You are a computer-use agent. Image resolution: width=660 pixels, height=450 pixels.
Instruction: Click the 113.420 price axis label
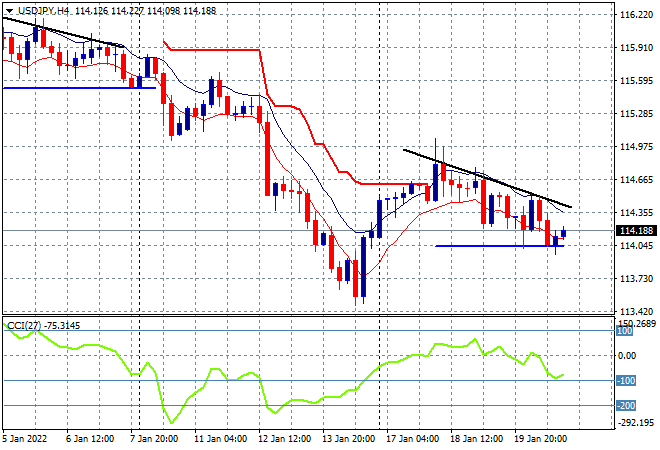[636, 312]
